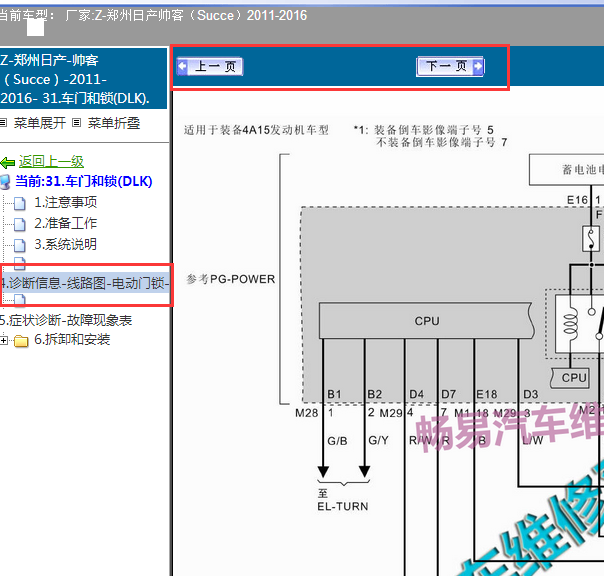Click the 适用于装备4A15发动机车型 note
The width and height of the screenshot is (604, 576).
(256, 130)
